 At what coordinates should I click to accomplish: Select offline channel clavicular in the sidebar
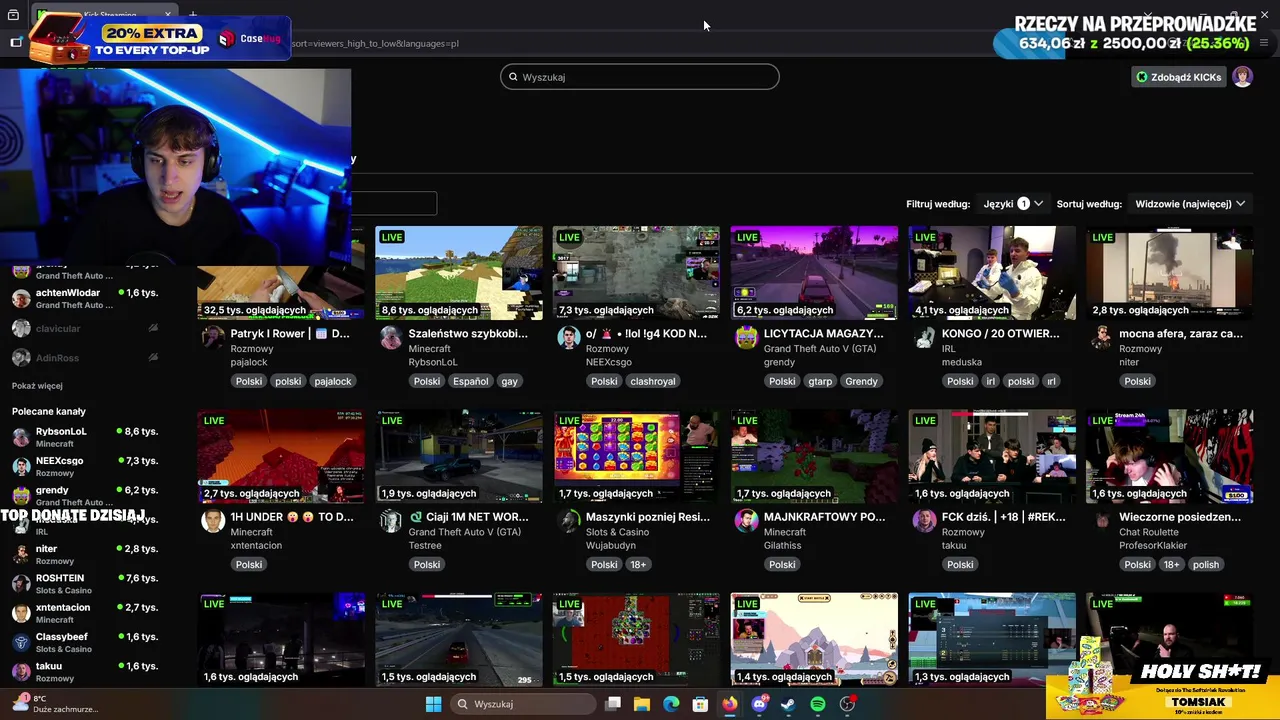[85, 328]
